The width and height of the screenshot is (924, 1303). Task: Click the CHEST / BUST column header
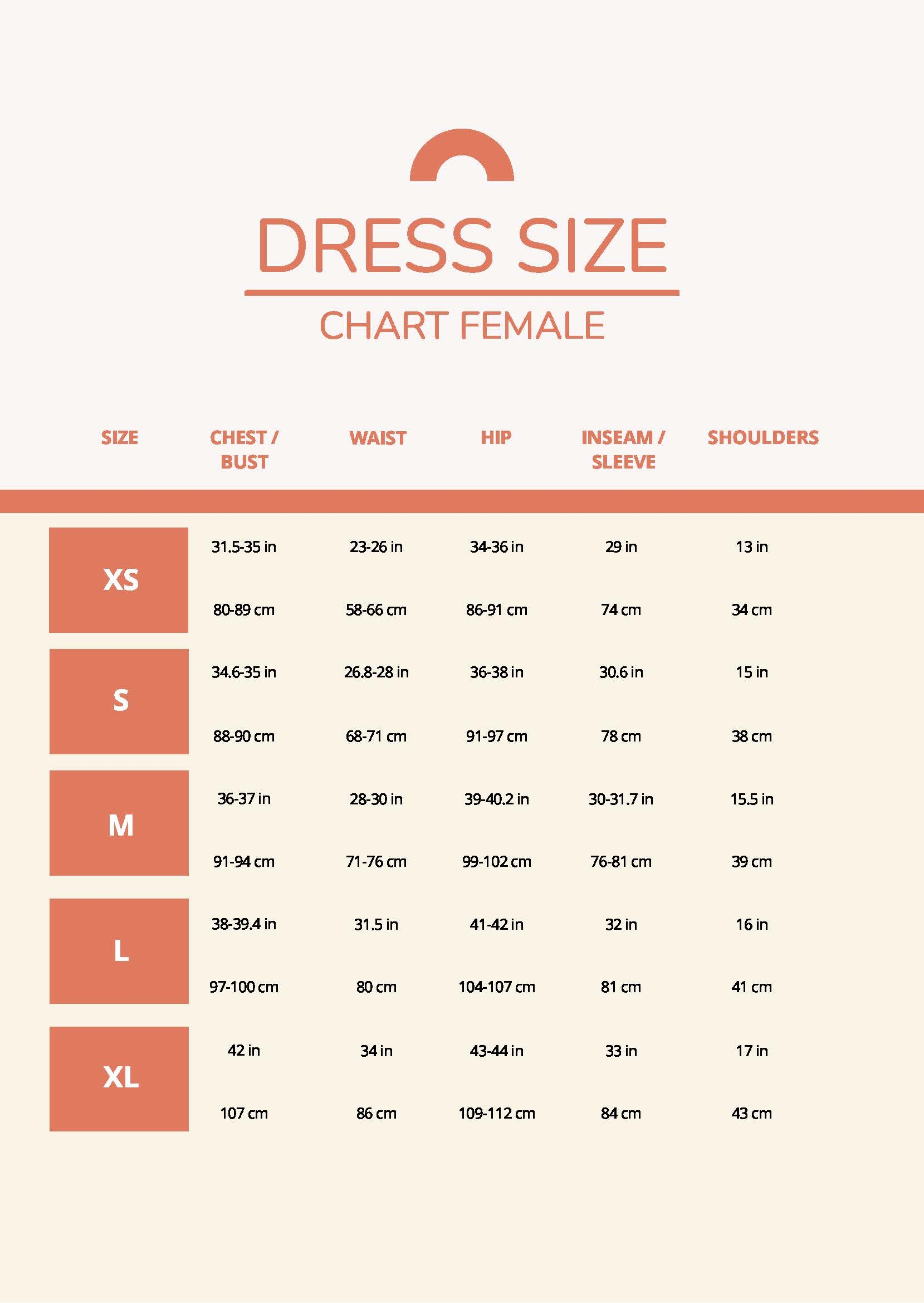(244, 450)
